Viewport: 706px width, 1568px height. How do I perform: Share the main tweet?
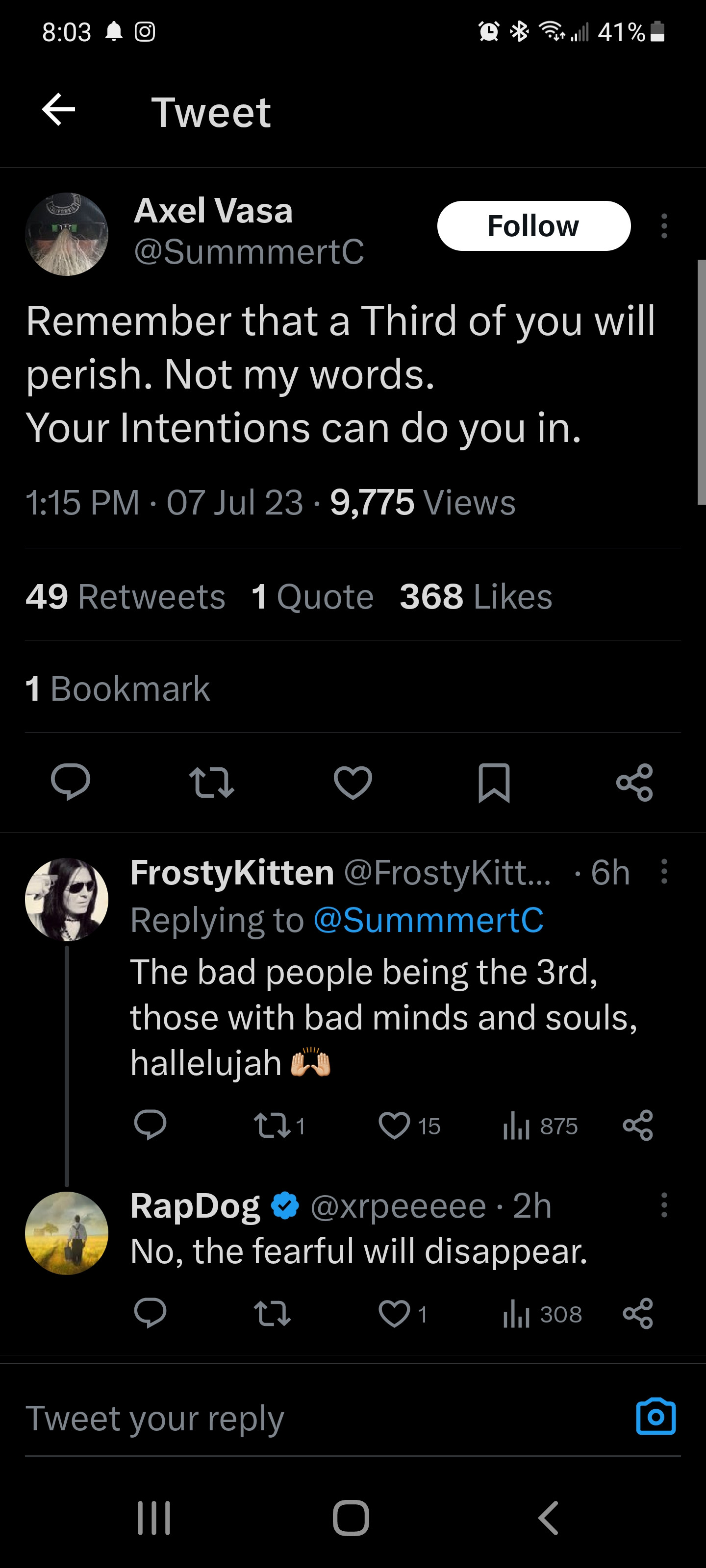tap(634, 783)
